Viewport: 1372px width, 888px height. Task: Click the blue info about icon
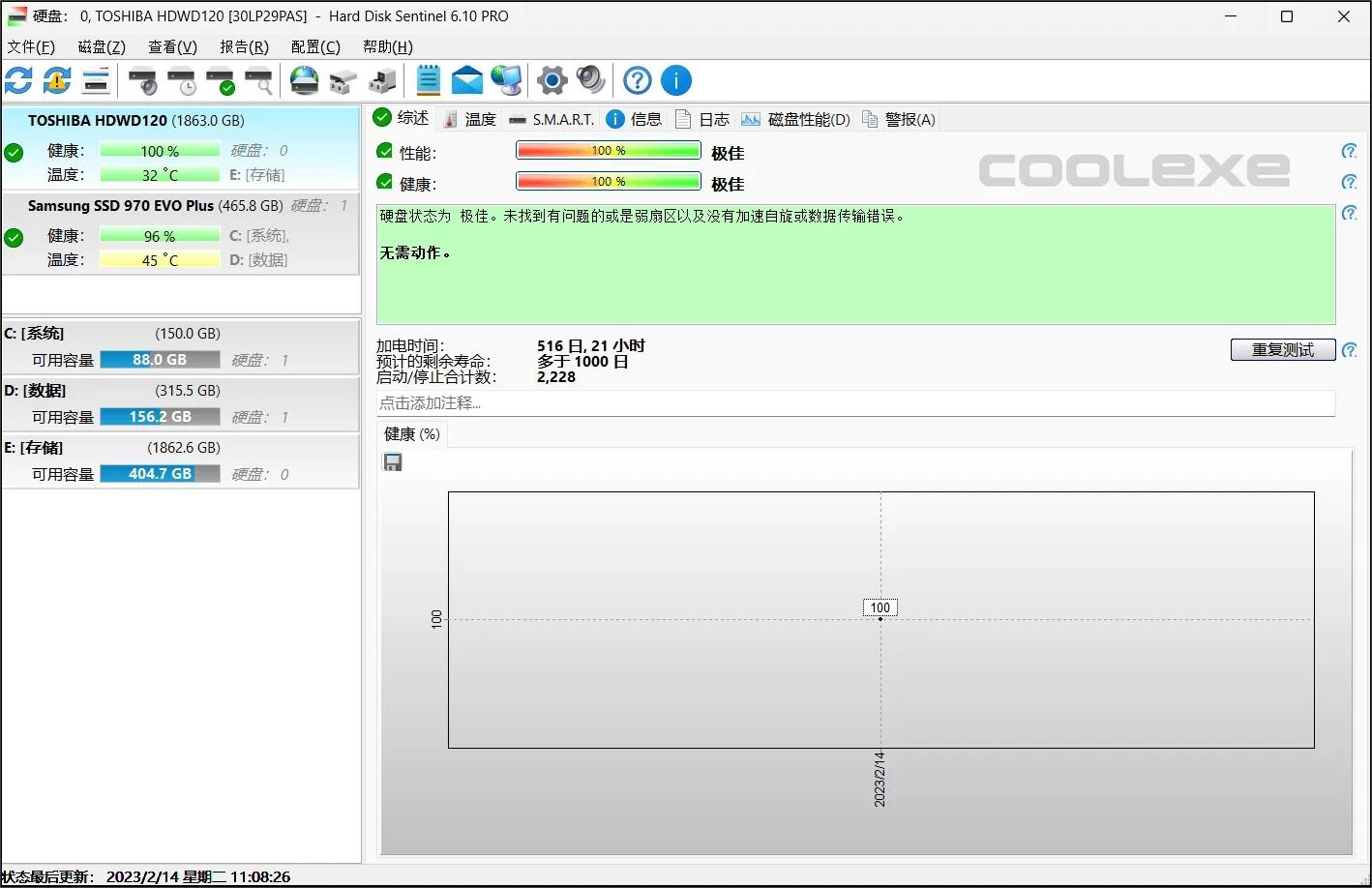[676, 80]
